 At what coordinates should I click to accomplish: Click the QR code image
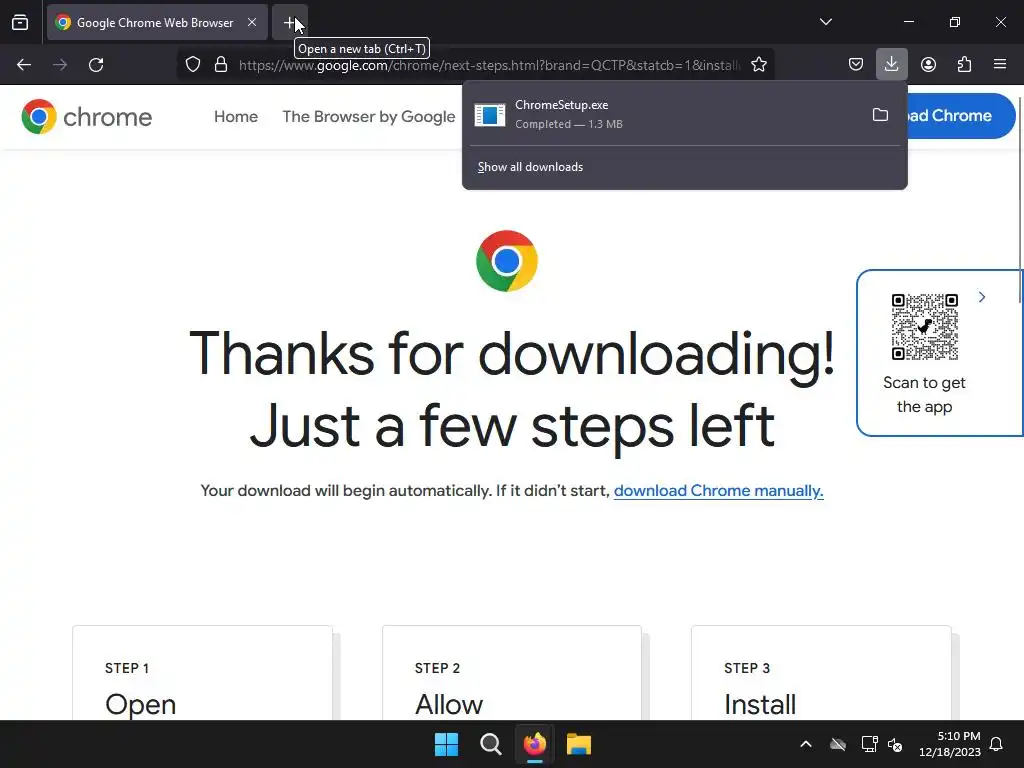[x=925, y=327]
